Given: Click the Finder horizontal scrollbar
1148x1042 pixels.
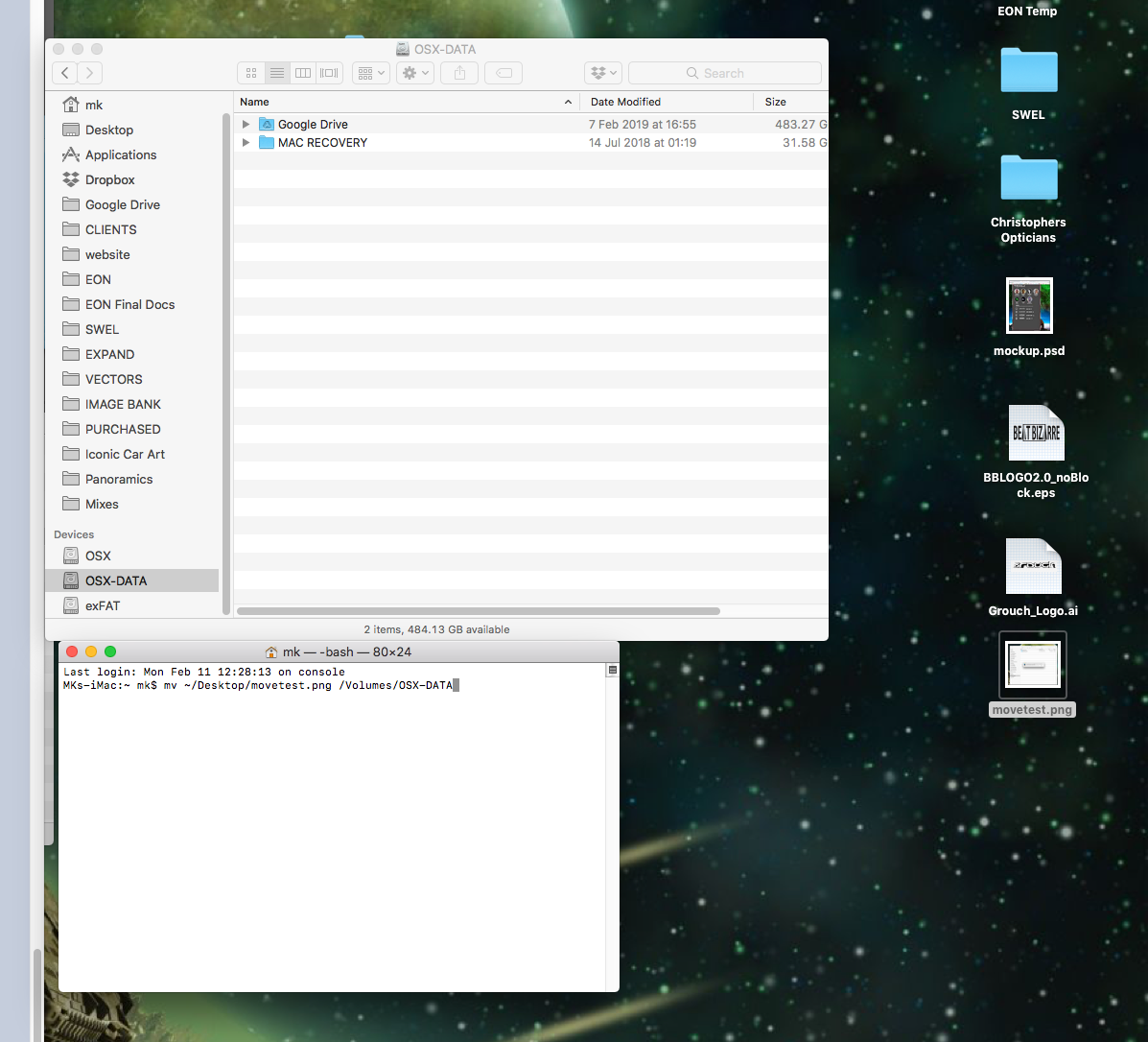Looking at the screenshot, I should [x=479, y=610].
